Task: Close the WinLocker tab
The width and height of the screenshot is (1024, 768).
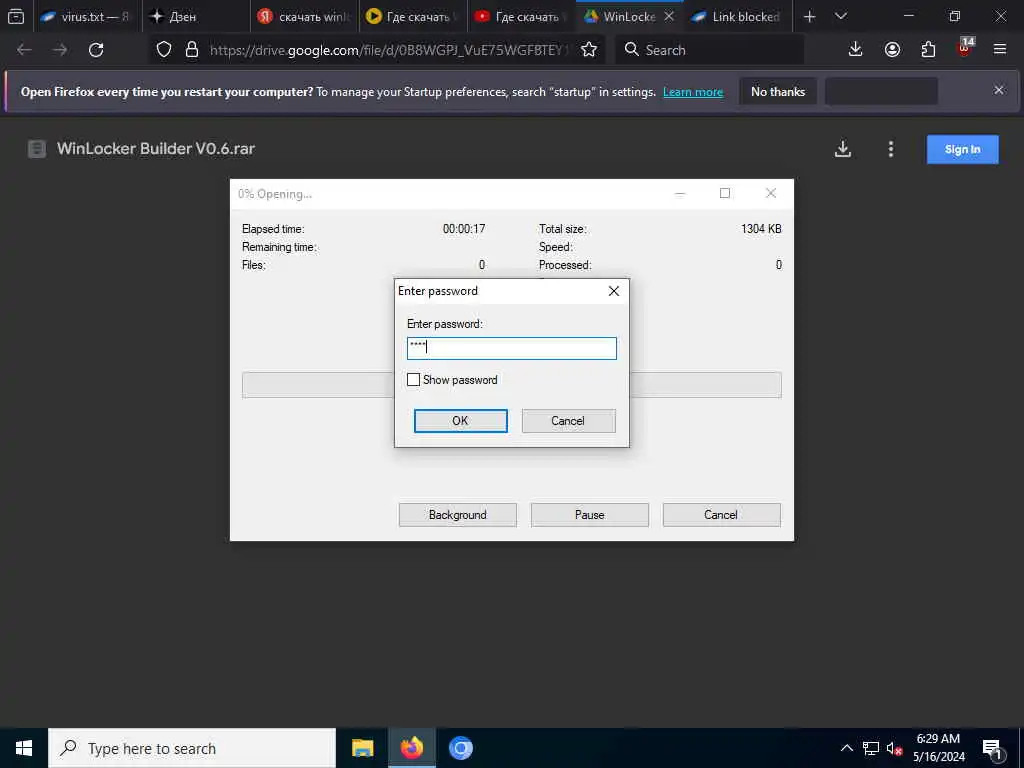Action: pos(669,16)
